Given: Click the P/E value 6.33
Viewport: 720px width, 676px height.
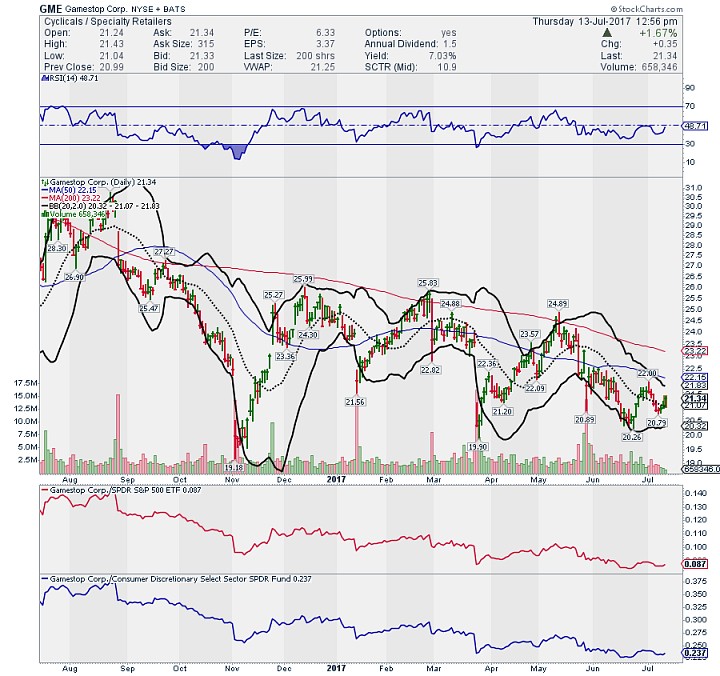Looking at the screenshot, I should click(x=325, y=33).
